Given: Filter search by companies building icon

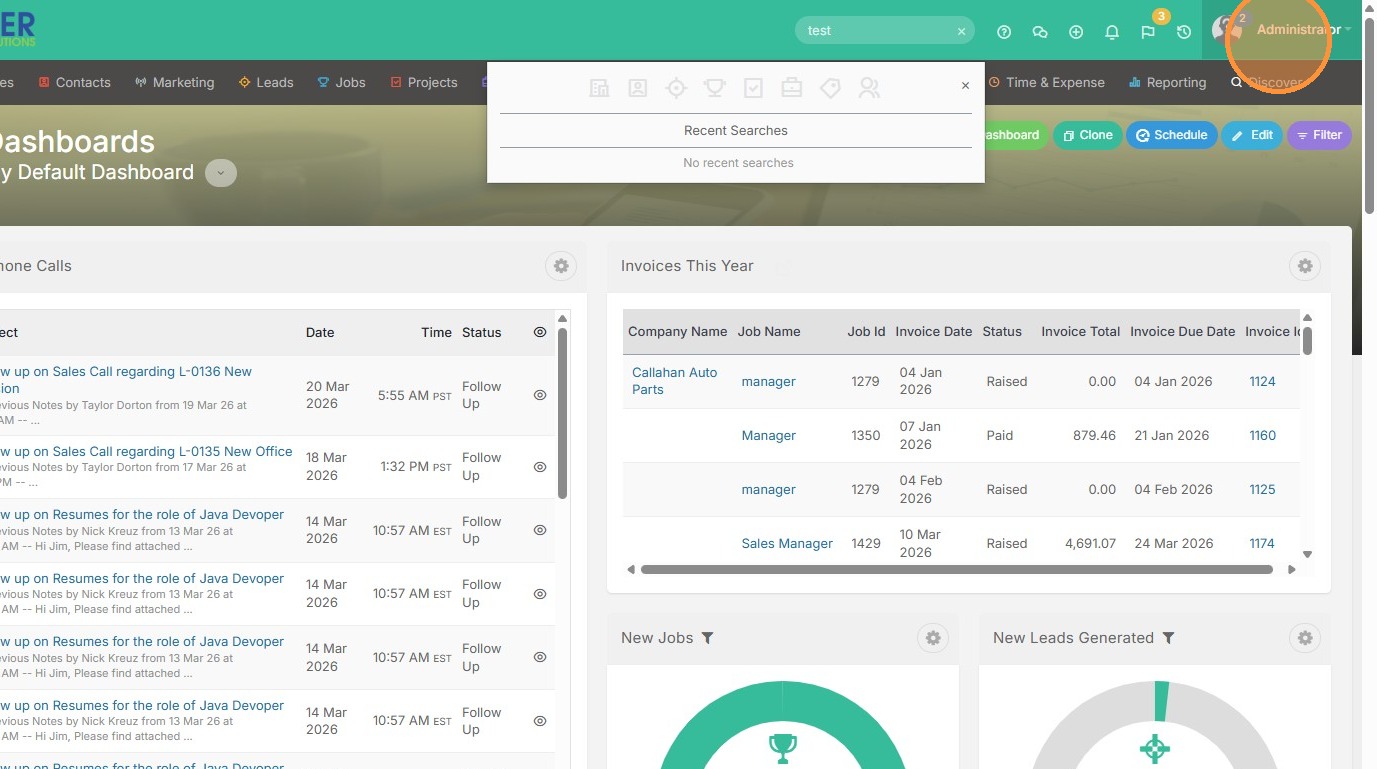Looking at the screenshot, I should [599, 88].
